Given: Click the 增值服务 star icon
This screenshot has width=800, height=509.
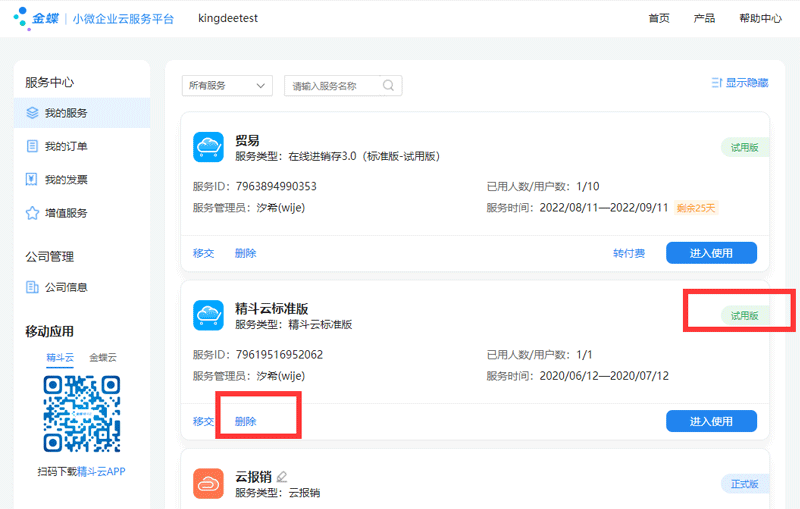Looking at the screenshot, I should 32,213.
